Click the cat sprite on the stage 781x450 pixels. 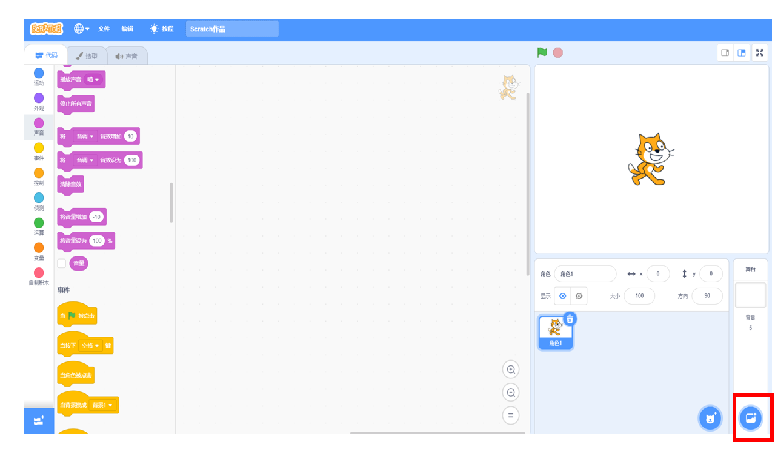[x=651, y=159]
